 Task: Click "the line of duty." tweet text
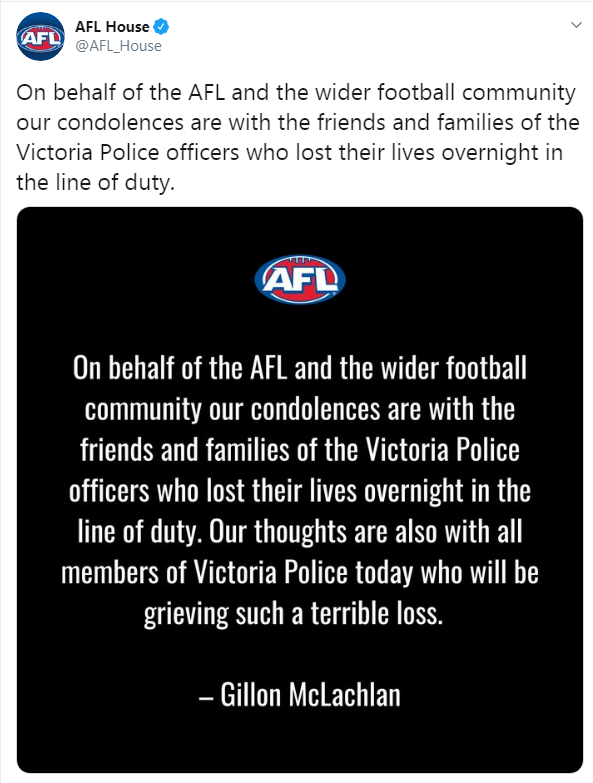(x=96, y=182)
